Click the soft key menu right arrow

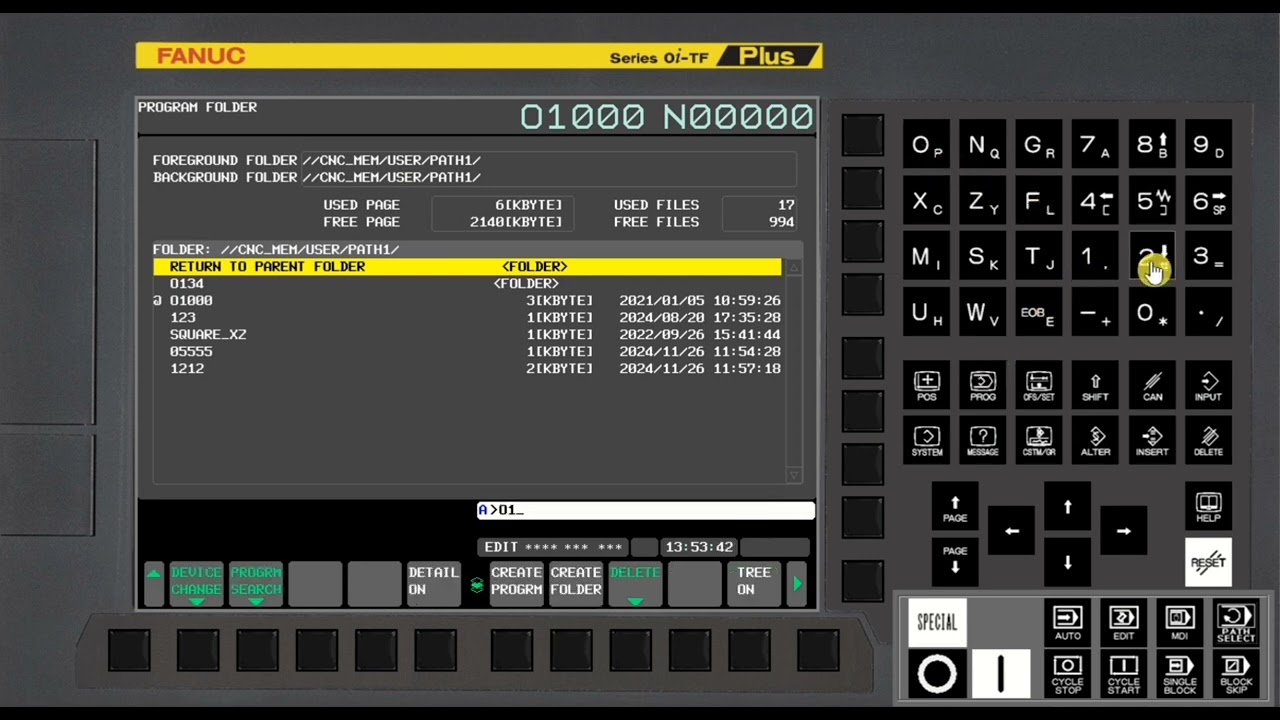(797, 583)
